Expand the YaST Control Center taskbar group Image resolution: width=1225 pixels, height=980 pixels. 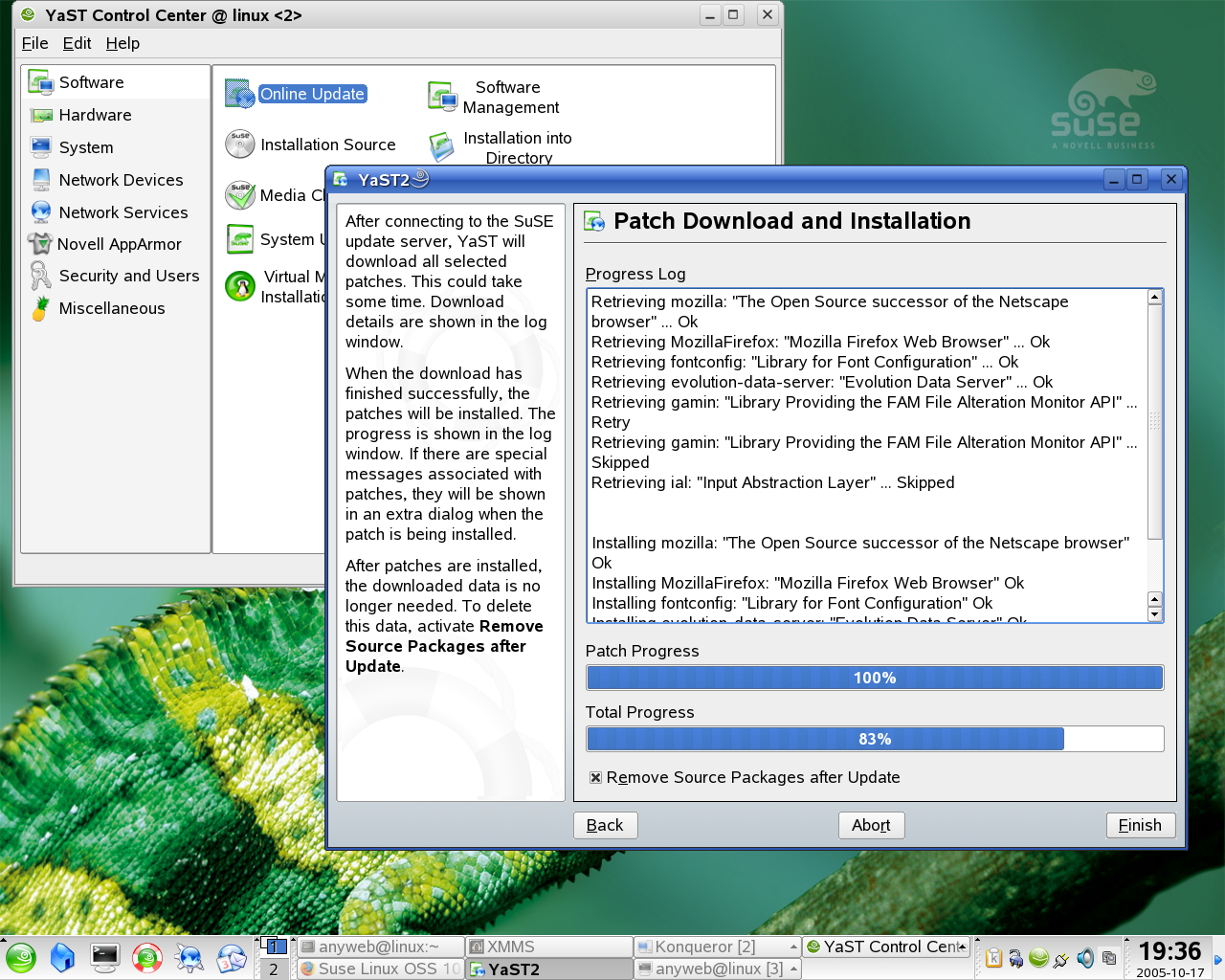(x=962, y=947)
